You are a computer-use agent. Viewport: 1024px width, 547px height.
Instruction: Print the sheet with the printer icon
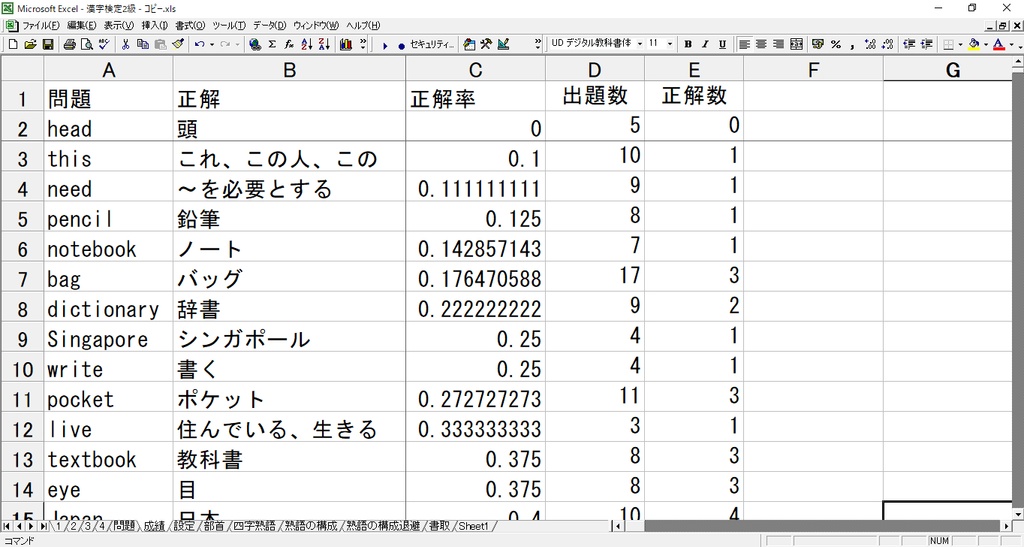[x=69, y=44]
